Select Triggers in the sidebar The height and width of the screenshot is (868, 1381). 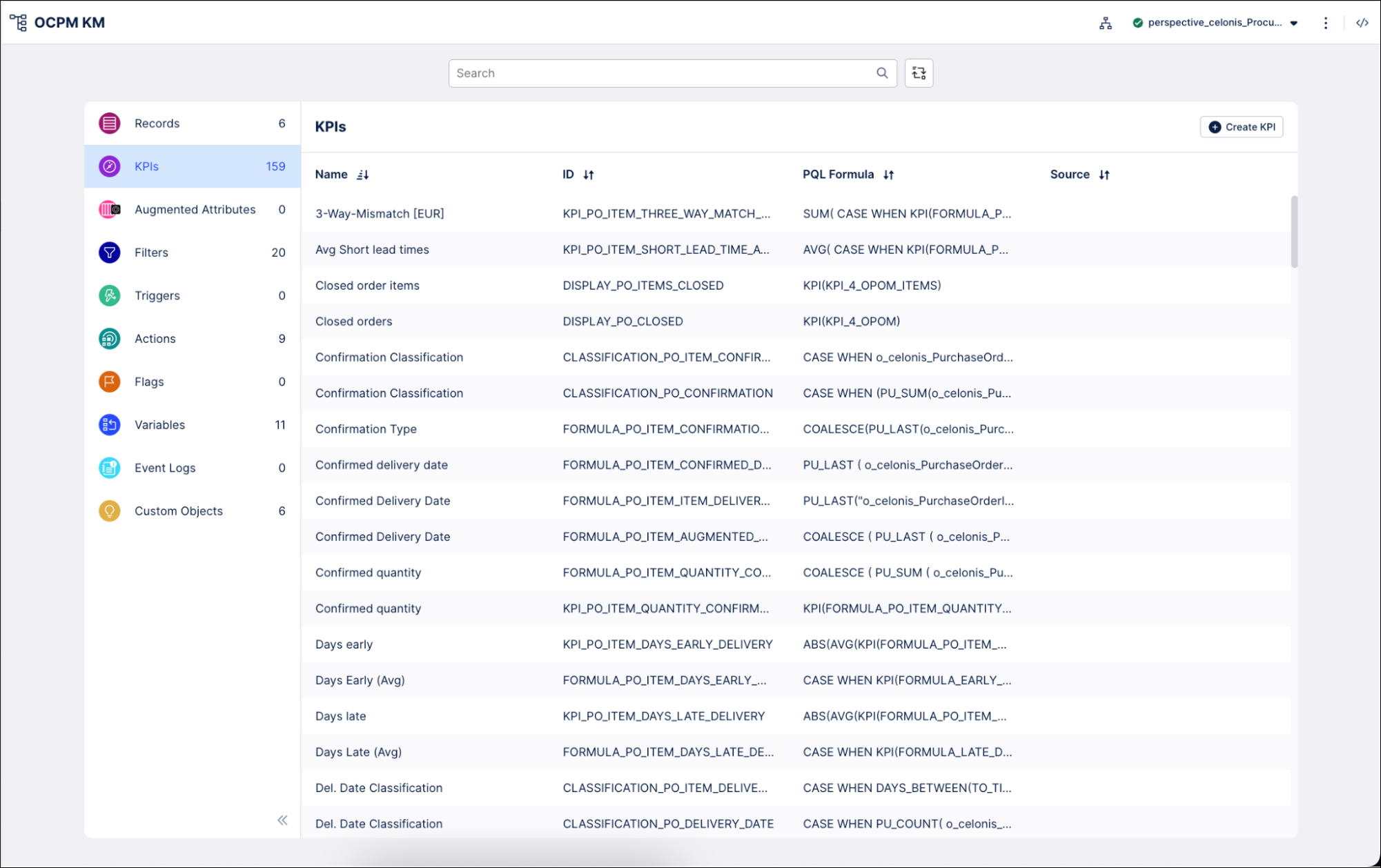(192, 296)
